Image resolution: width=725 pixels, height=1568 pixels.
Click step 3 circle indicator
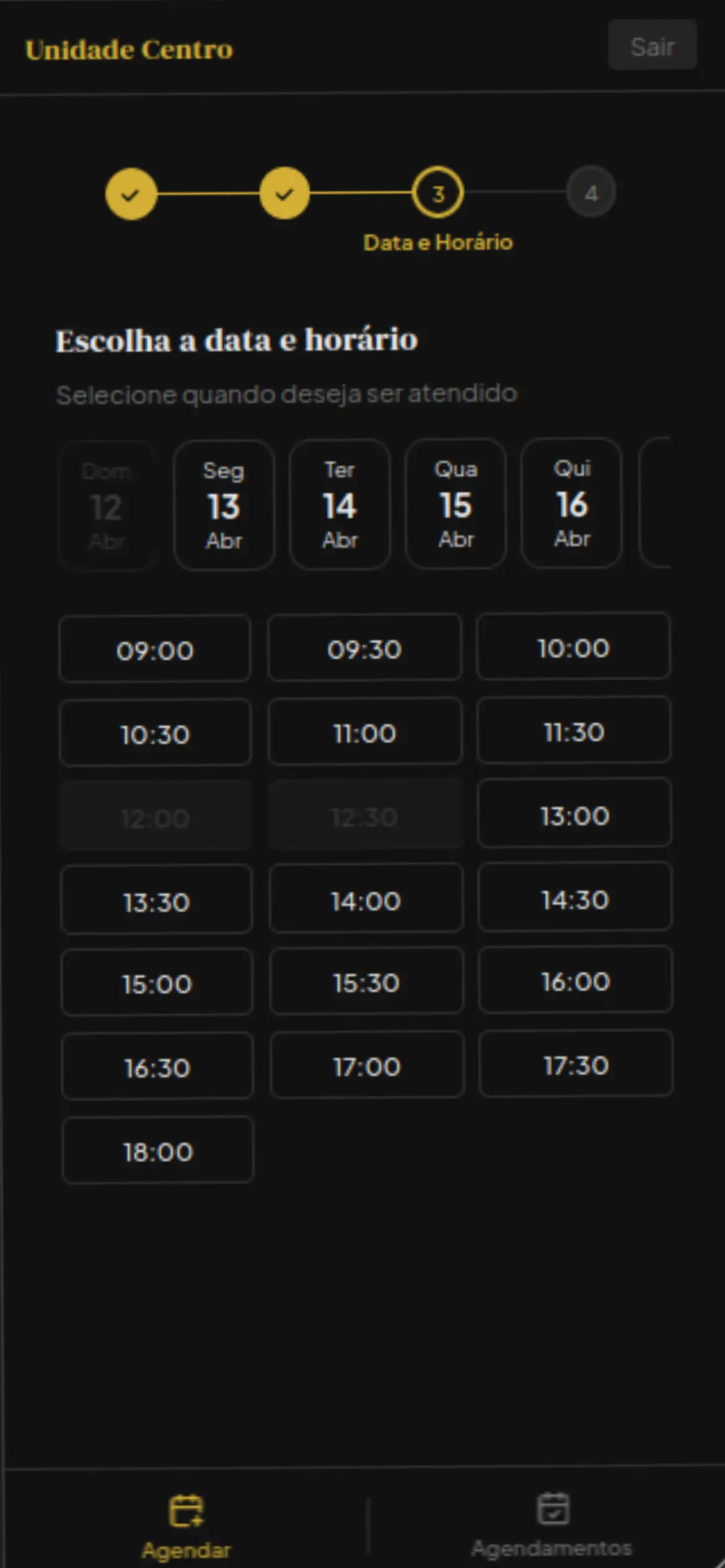[438, 193]
